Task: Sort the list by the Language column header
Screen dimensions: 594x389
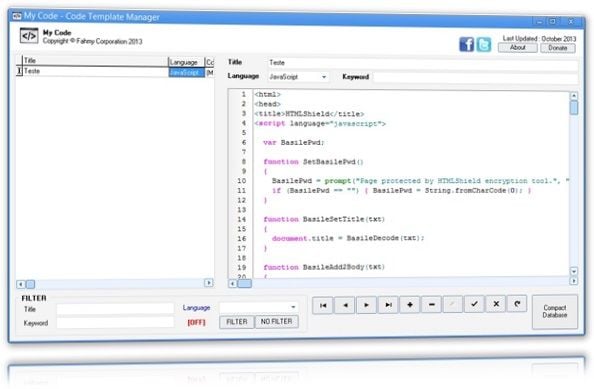Action: coord(186,62)
